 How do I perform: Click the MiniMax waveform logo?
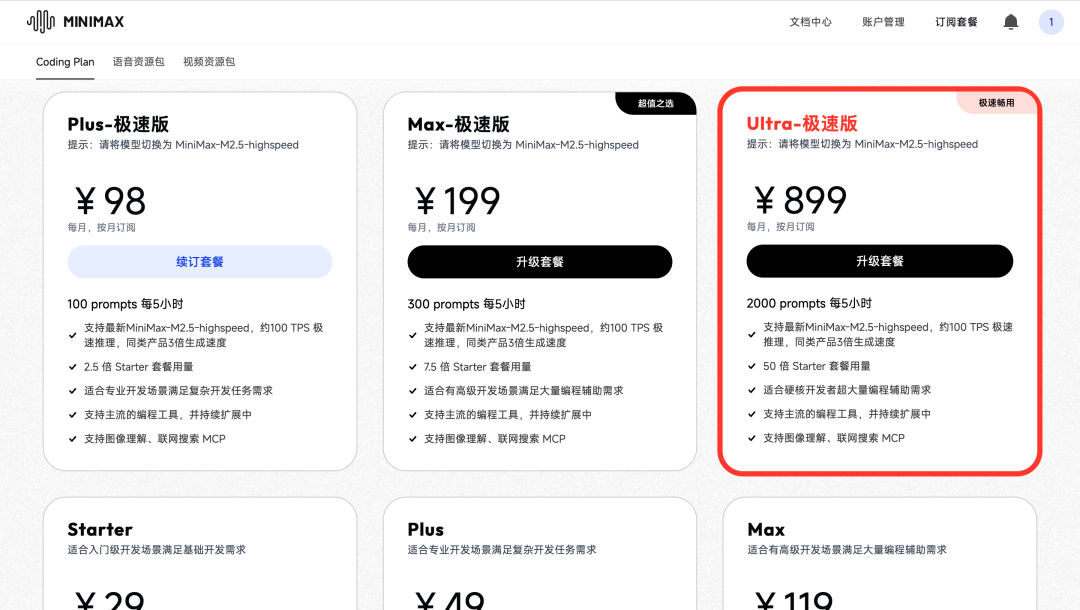(x=41, y=22)
